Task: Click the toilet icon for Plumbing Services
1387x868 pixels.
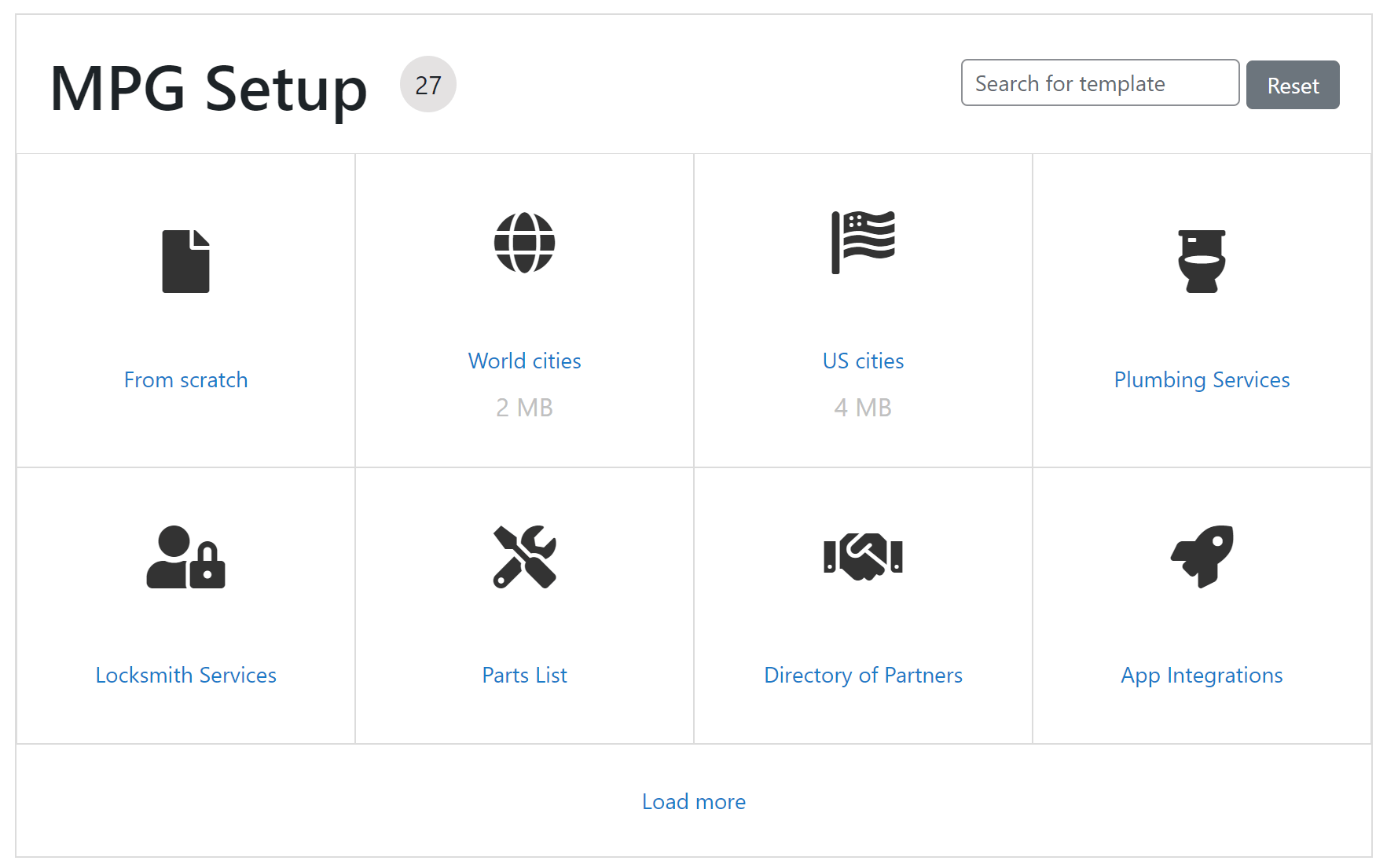Action: pyautogui.click(x=1202, y=262)
